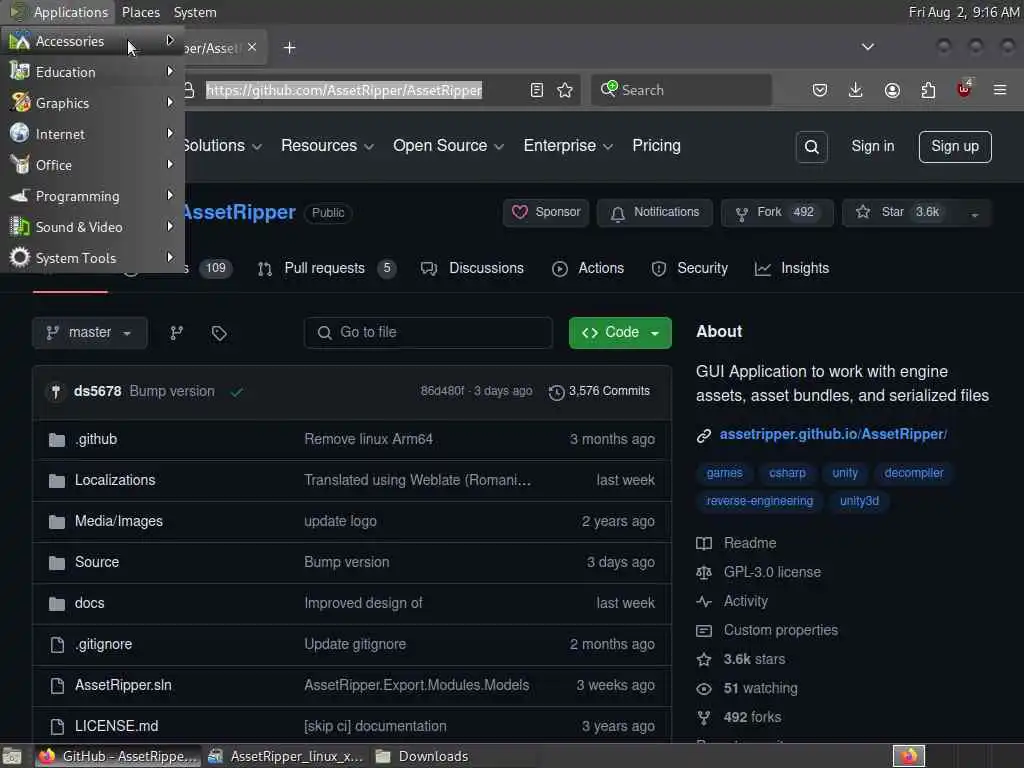1024x768 pixels.
Task: Open the Pricing page link
Action: pyautogui.click(x=656, y=146)
